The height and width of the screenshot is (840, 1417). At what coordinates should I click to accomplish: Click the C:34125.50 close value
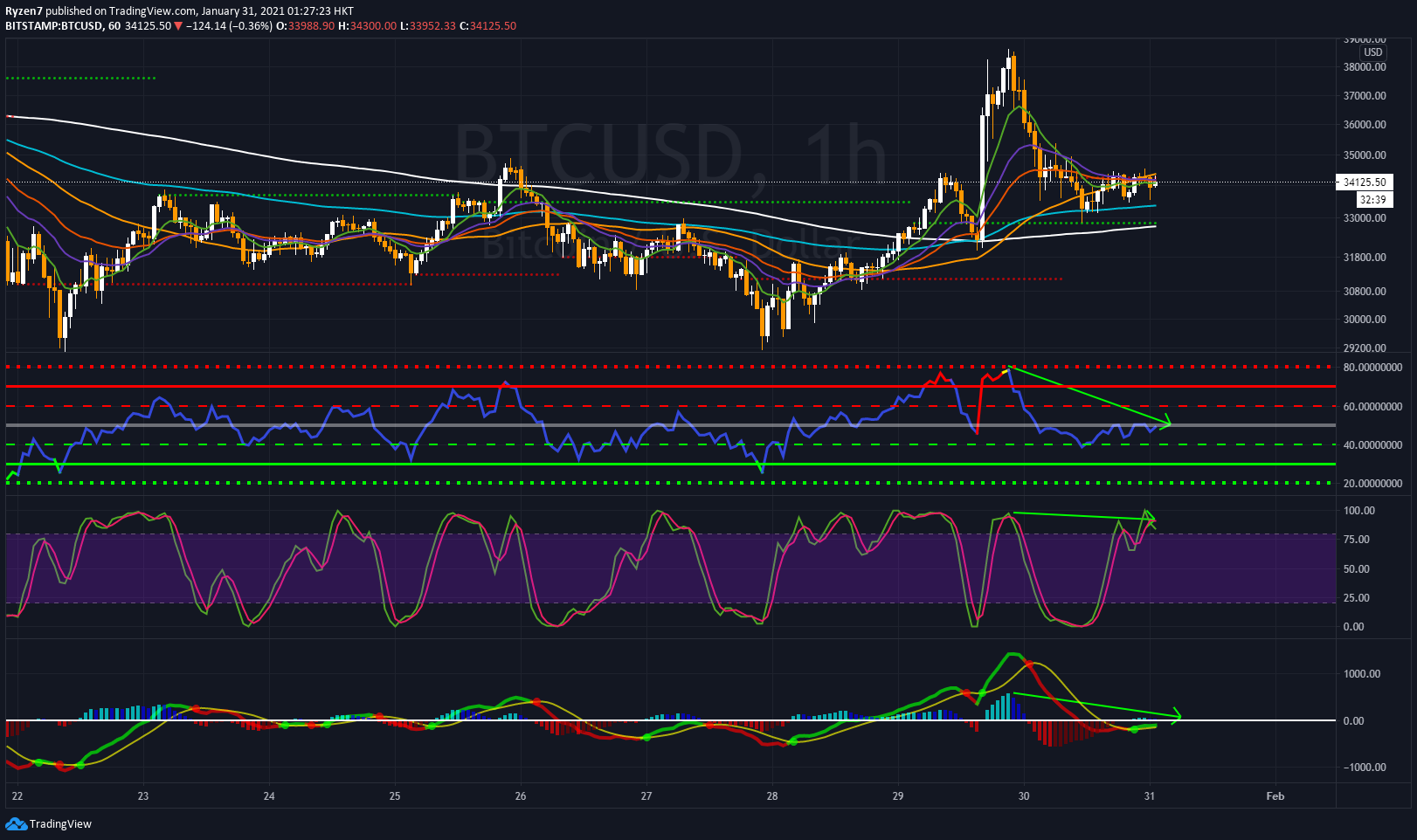pos(488,26)
